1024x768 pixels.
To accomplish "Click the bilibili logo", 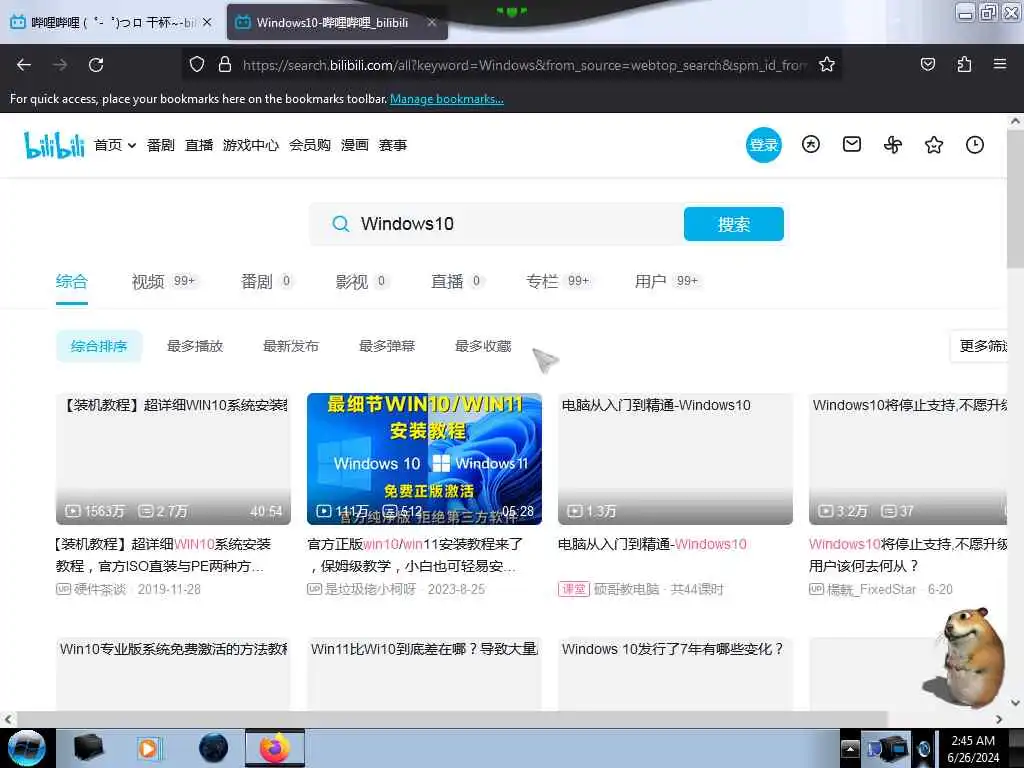I will [x=54, y=145].
